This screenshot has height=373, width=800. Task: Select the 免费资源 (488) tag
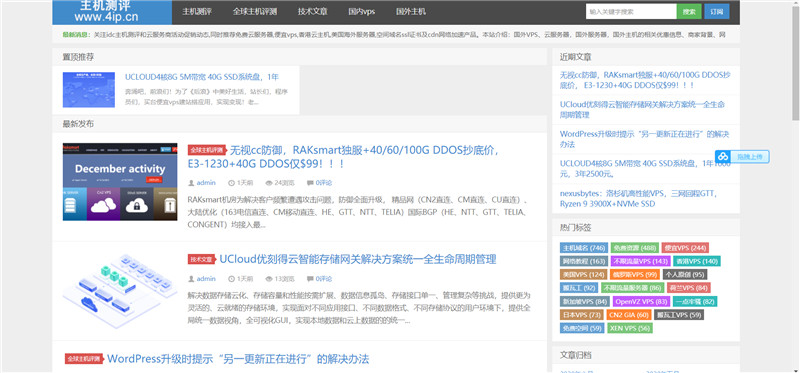(x=634, y=248)
